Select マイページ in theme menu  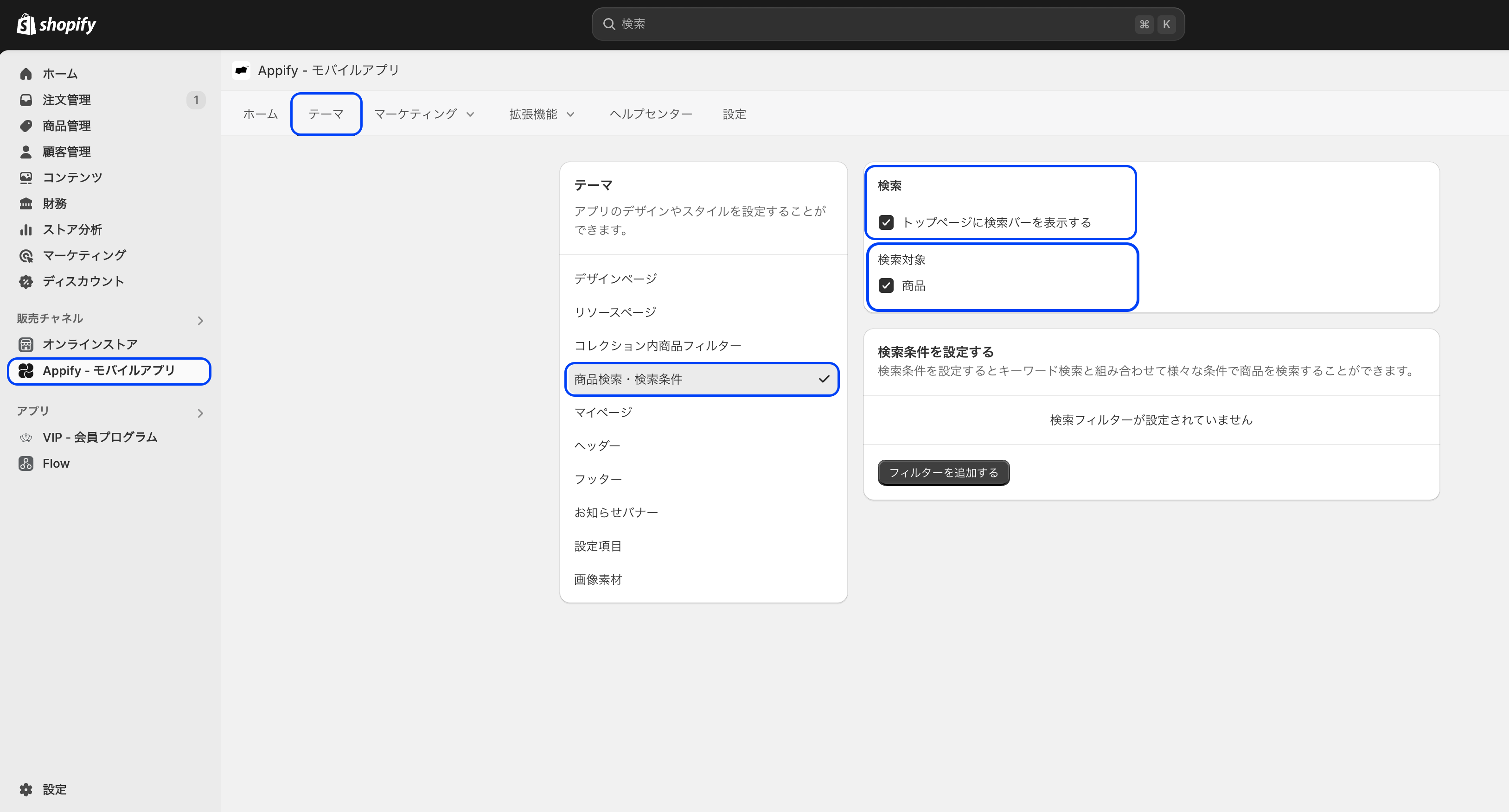pyautogui.click(x=703, y=412)
